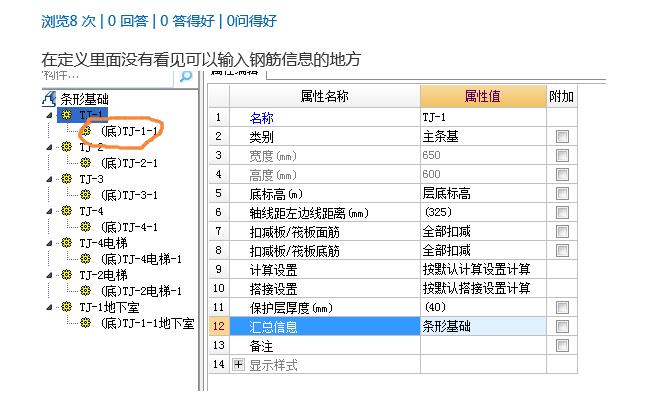Click the gear icon beside TJ-1地下室
This screenshot has width=662, height=398.
pyautogui.click(x=66, y=307)
